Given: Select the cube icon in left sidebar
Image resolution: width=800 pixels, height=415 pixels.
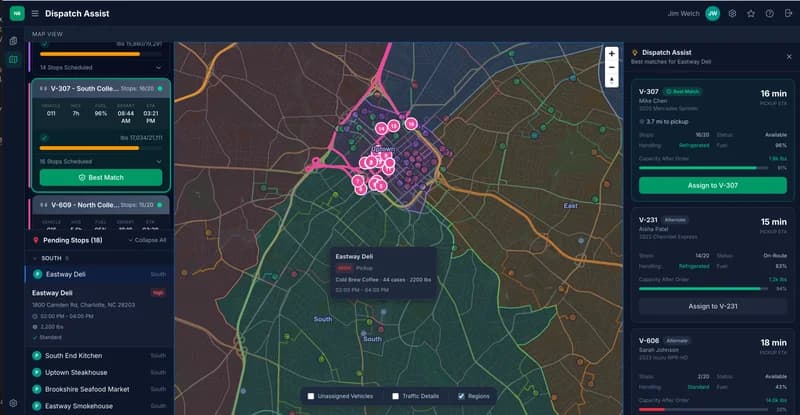Looking at the screenshot, I should coord(13,41).
